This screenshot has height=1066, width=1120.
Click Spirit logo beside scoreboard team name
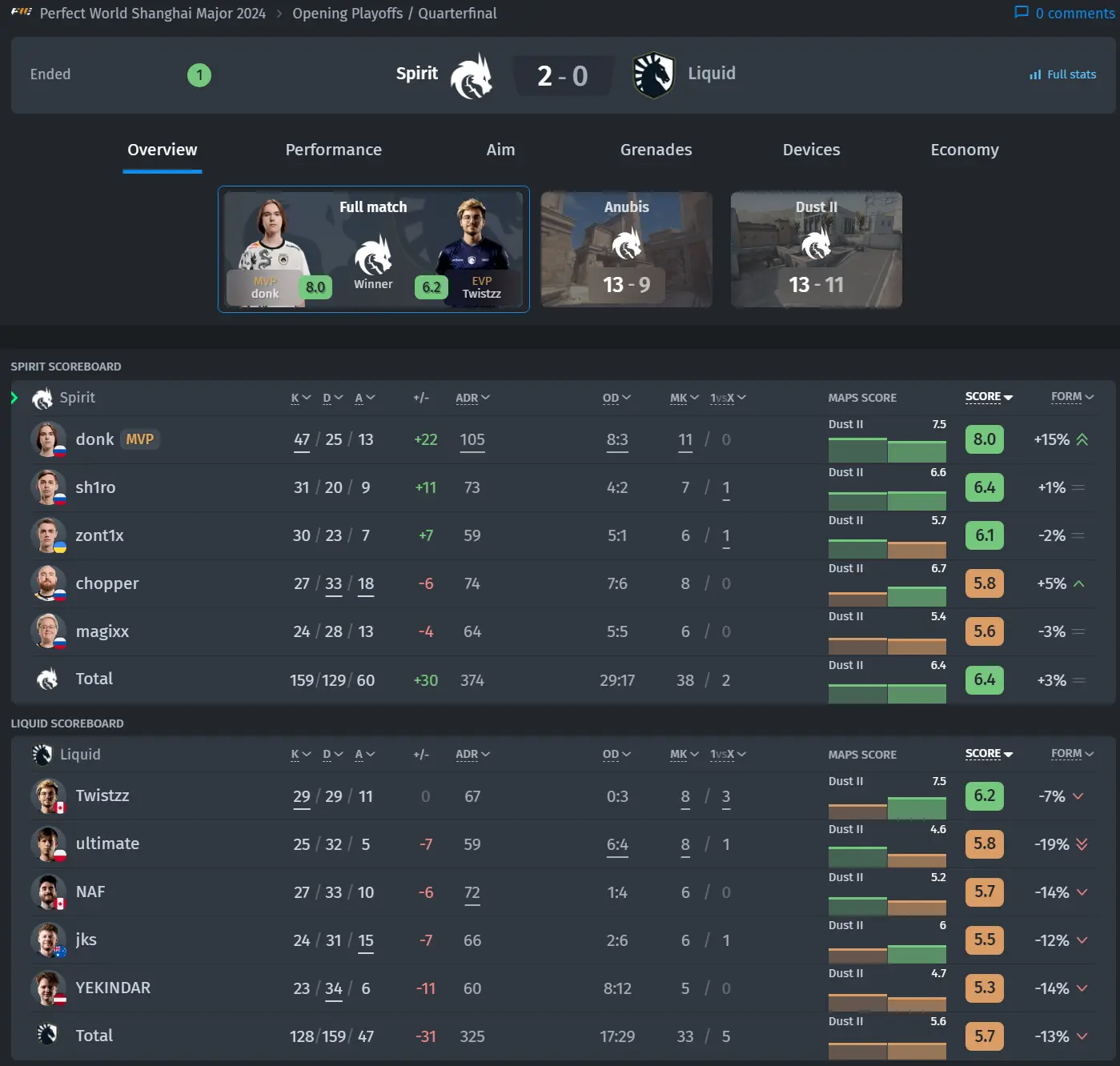[x=42, y=398]
